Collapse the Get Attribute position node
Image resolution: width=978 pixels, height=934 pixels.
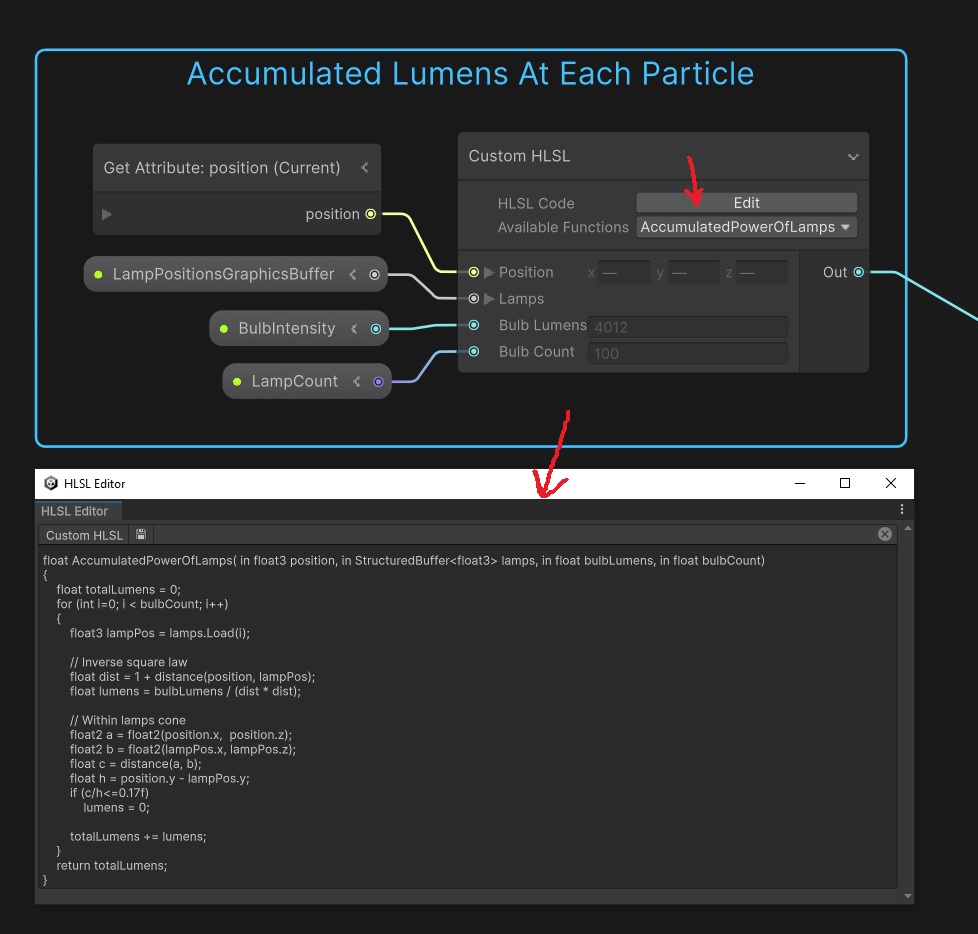tap(365, 168)
